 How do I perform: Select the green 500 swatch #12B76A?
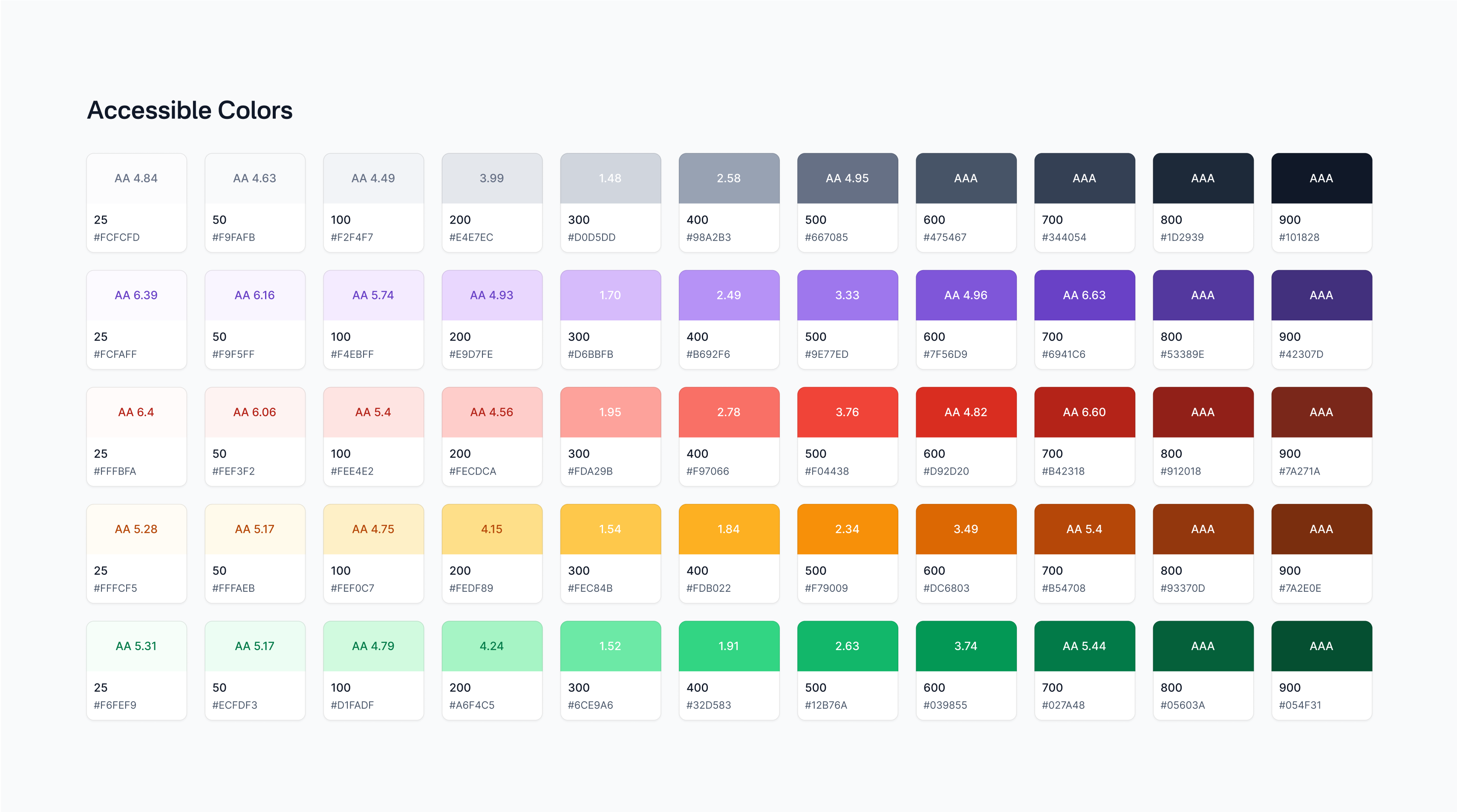click(847, 647)
